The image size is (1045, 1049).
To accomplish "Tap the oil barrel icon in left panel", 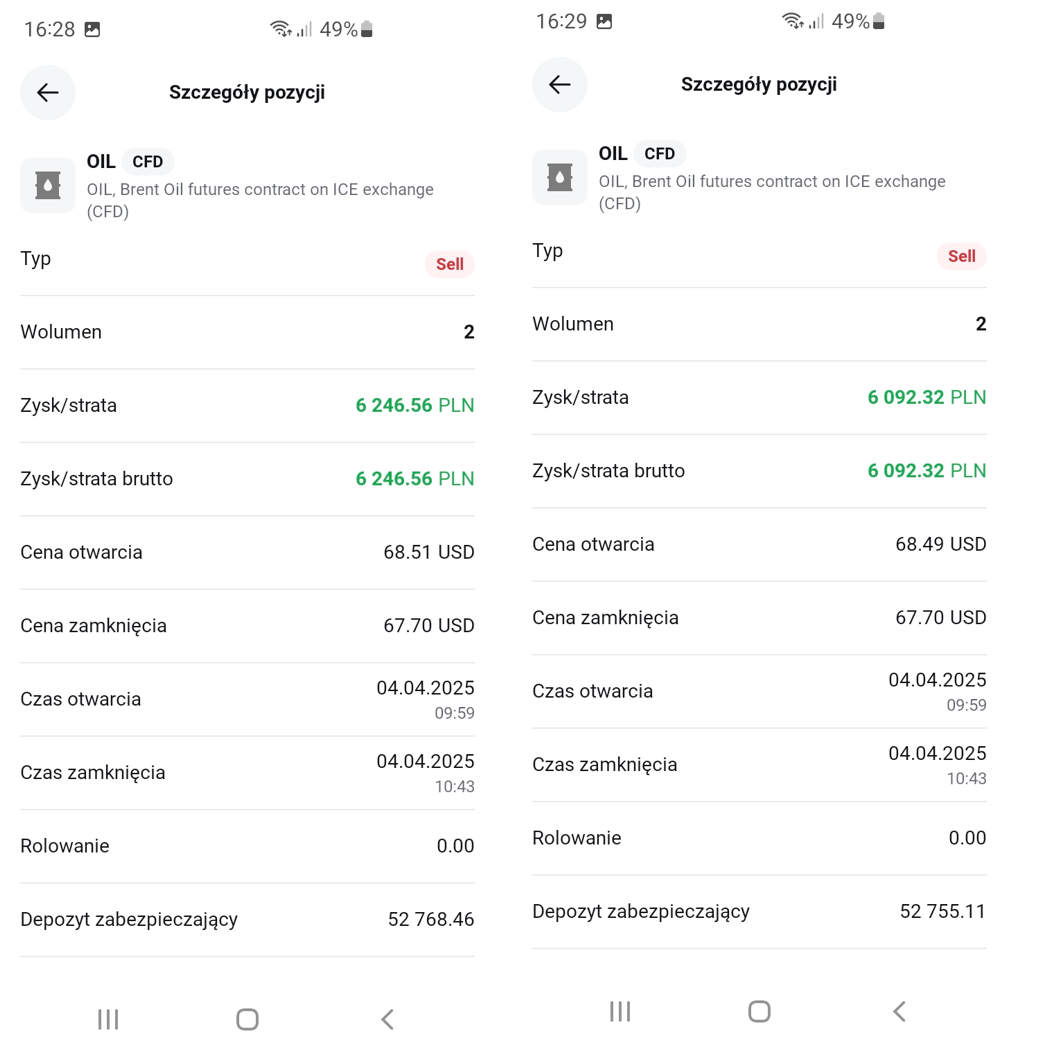I will click(48, 185).
